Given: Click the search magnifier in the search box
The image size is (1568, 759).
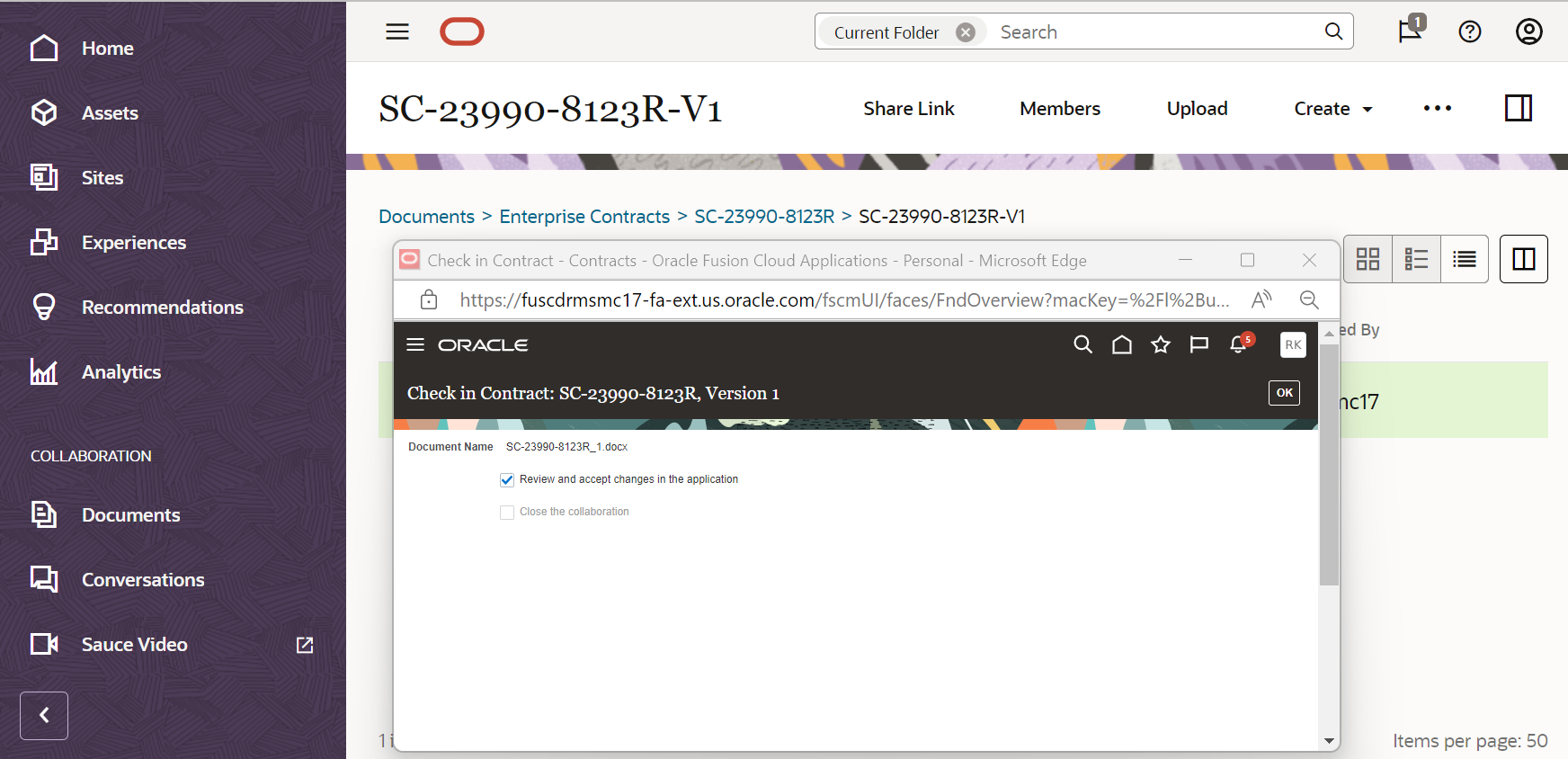Looking at the screenshot, I should pyautogui.click(x=1334, y=31).
